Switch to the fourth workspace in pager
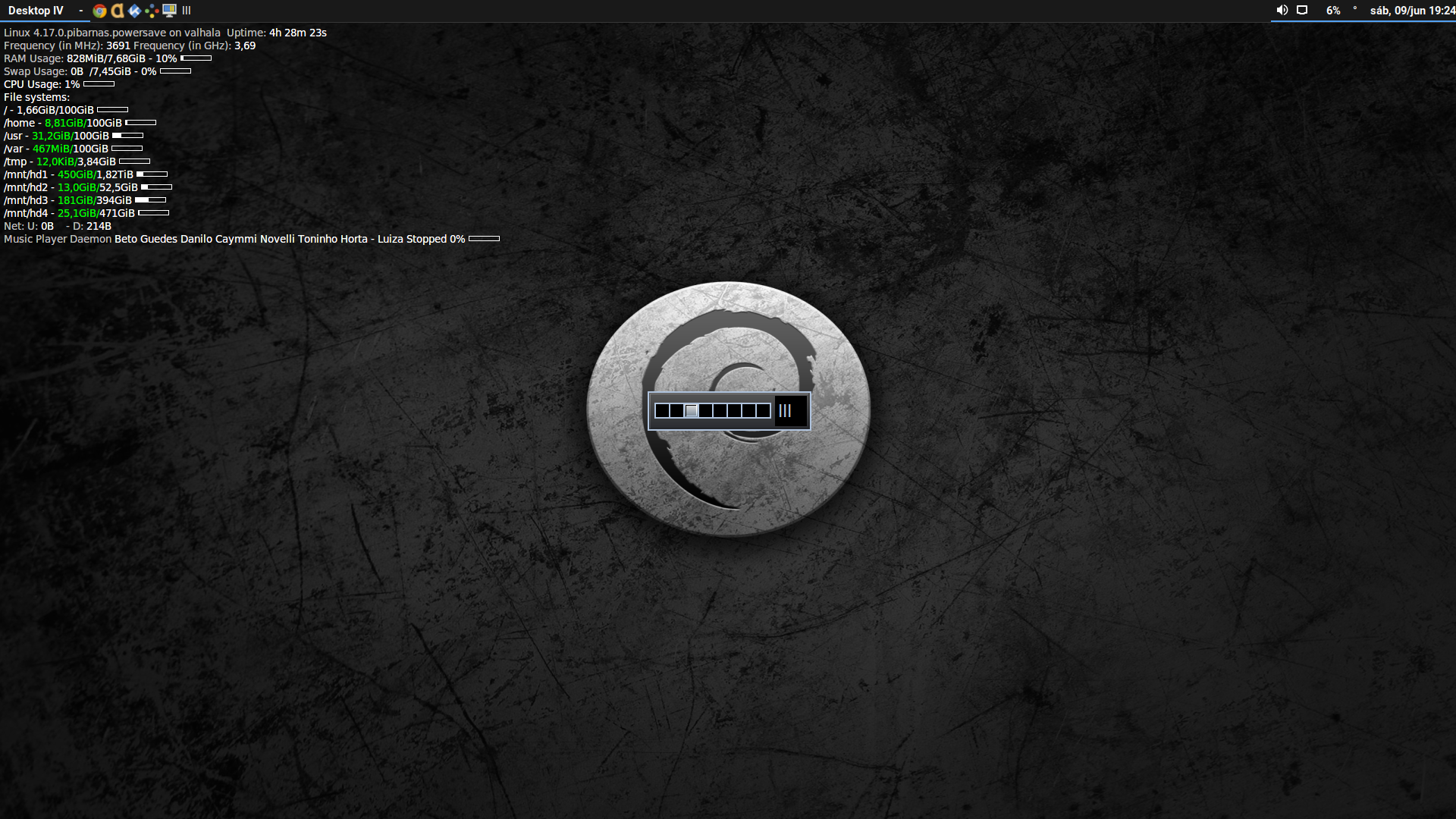 click(x=705, y=410)
